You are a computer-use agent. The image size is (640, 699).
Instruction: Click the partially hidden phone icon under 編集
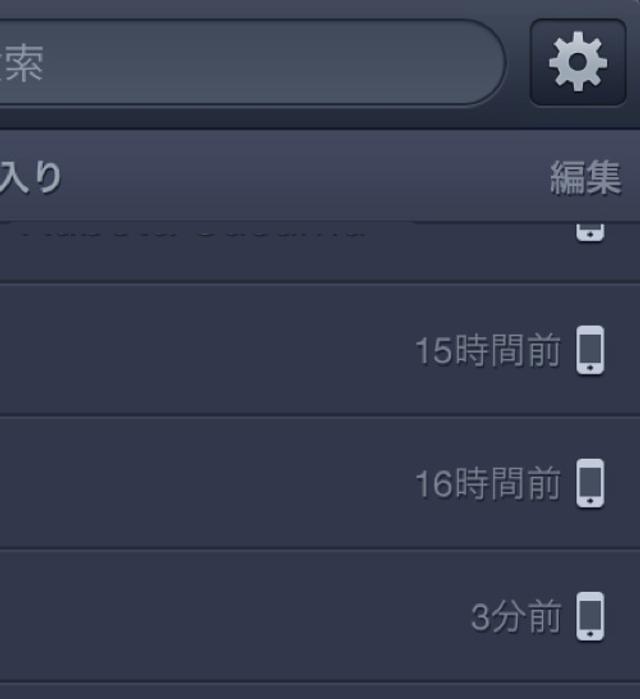(590, 232)
